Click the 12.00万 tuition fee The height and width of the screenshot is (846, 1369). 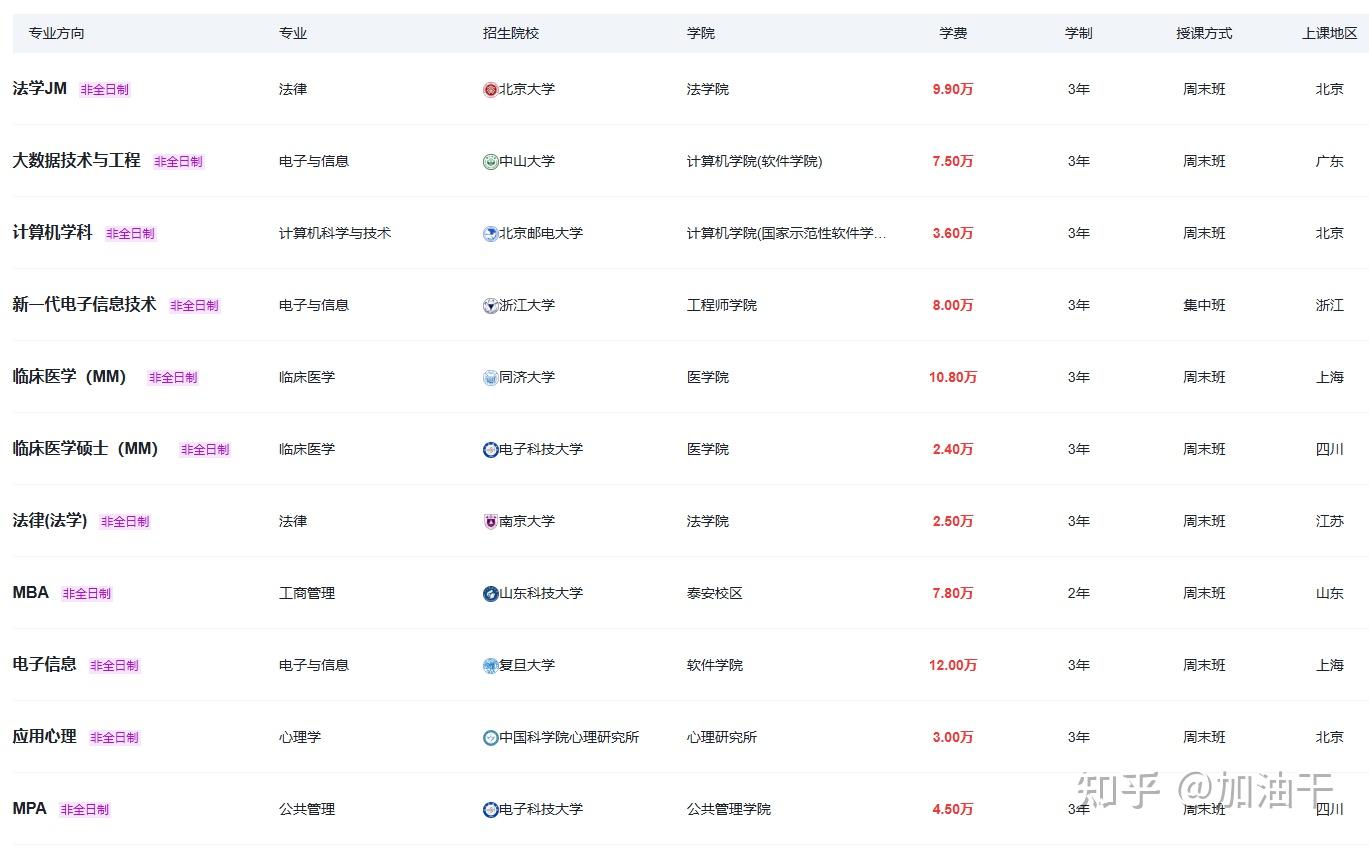coord(953,665)
